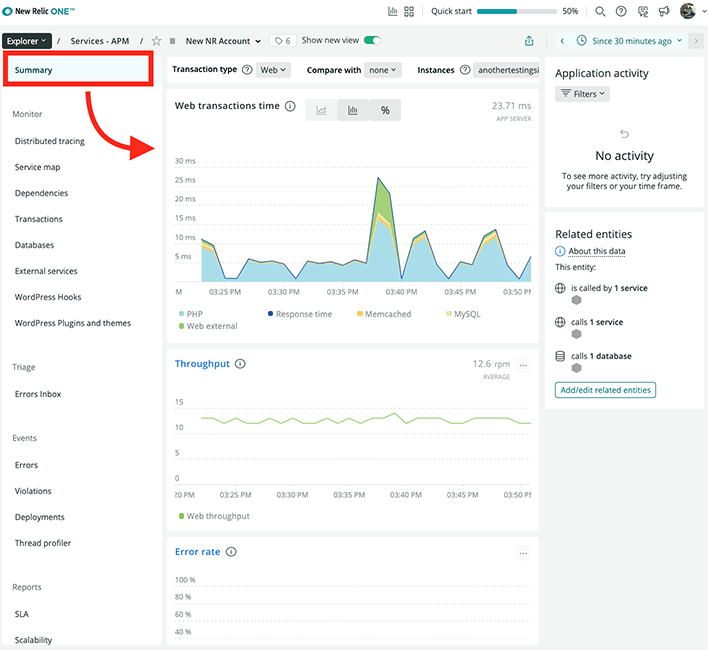
Task: Click the search magnifier icon
Action: (600, 11)
